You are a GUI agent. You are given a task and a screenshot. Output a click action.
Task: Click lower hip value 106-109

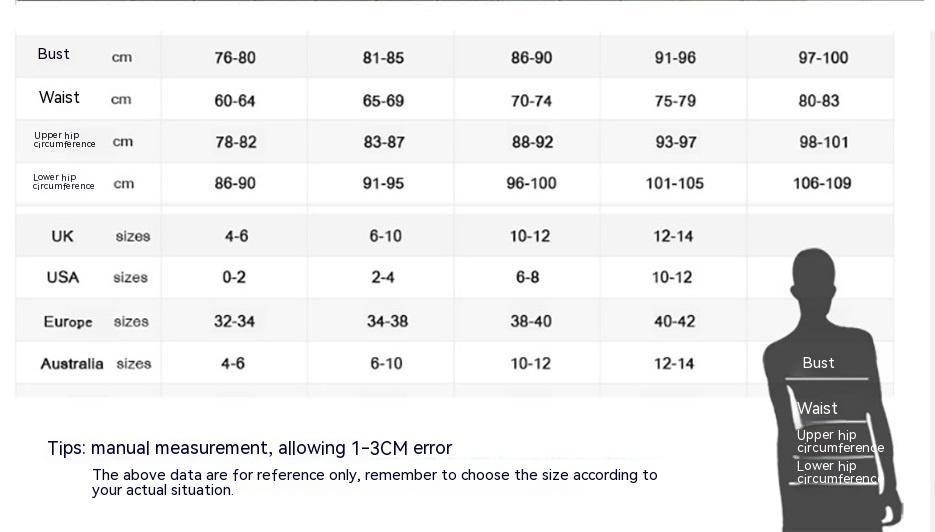click(x=822, y=183)
